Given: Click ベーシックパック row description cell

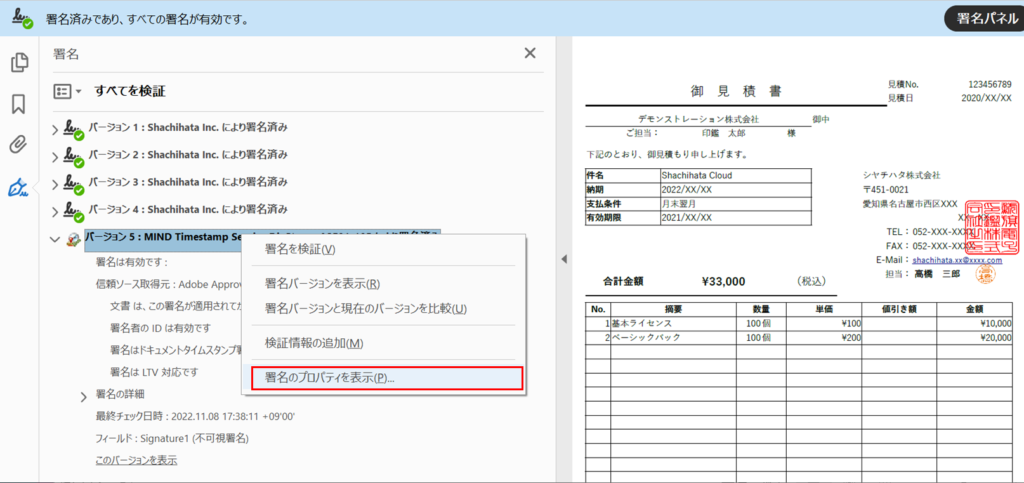Looking at the screenshot, I should pyautogui.click(x=673, y=337).
